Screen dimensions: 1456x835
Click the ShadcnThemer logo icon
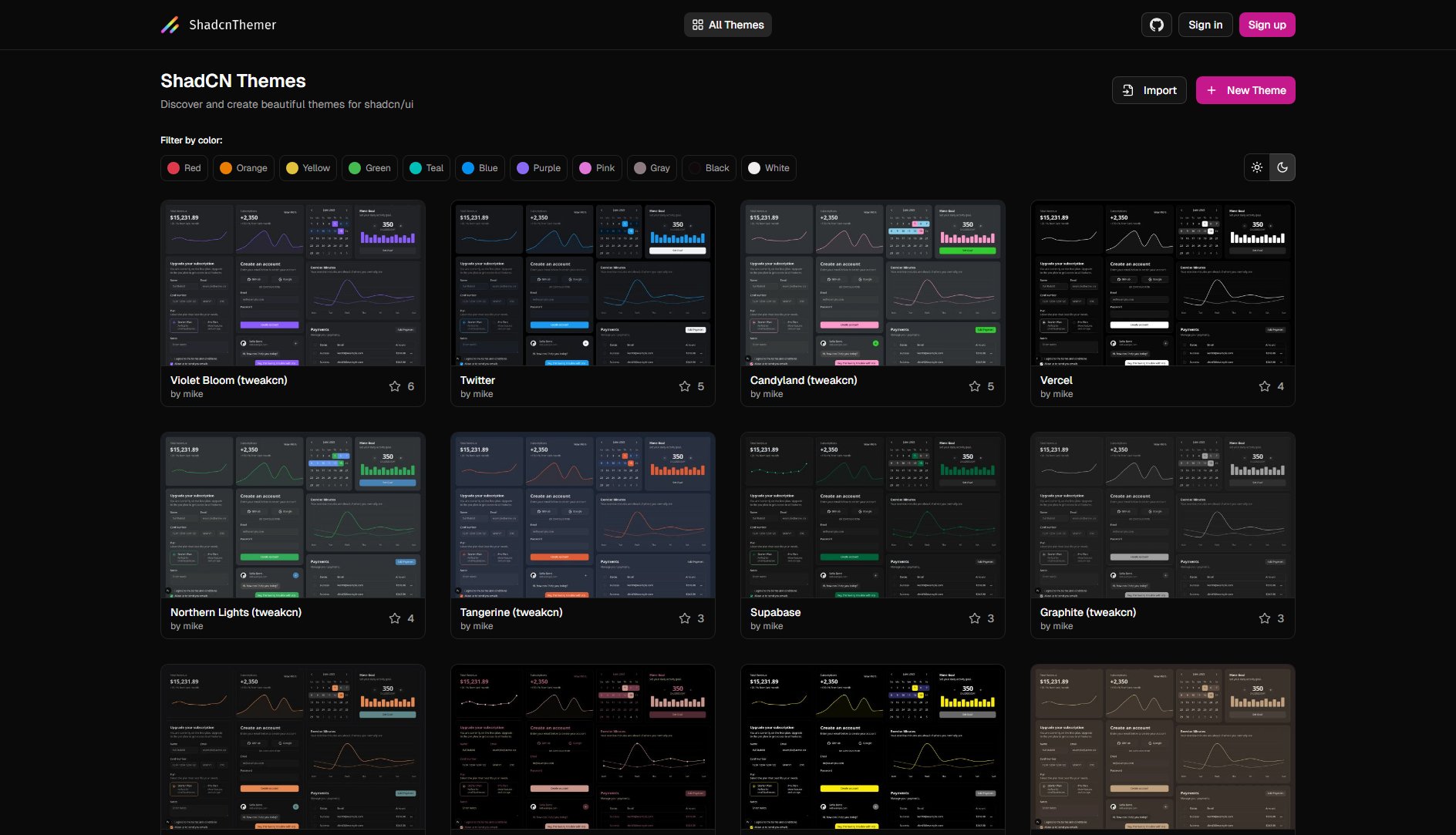pyautogui.click(x=170, y=25)
